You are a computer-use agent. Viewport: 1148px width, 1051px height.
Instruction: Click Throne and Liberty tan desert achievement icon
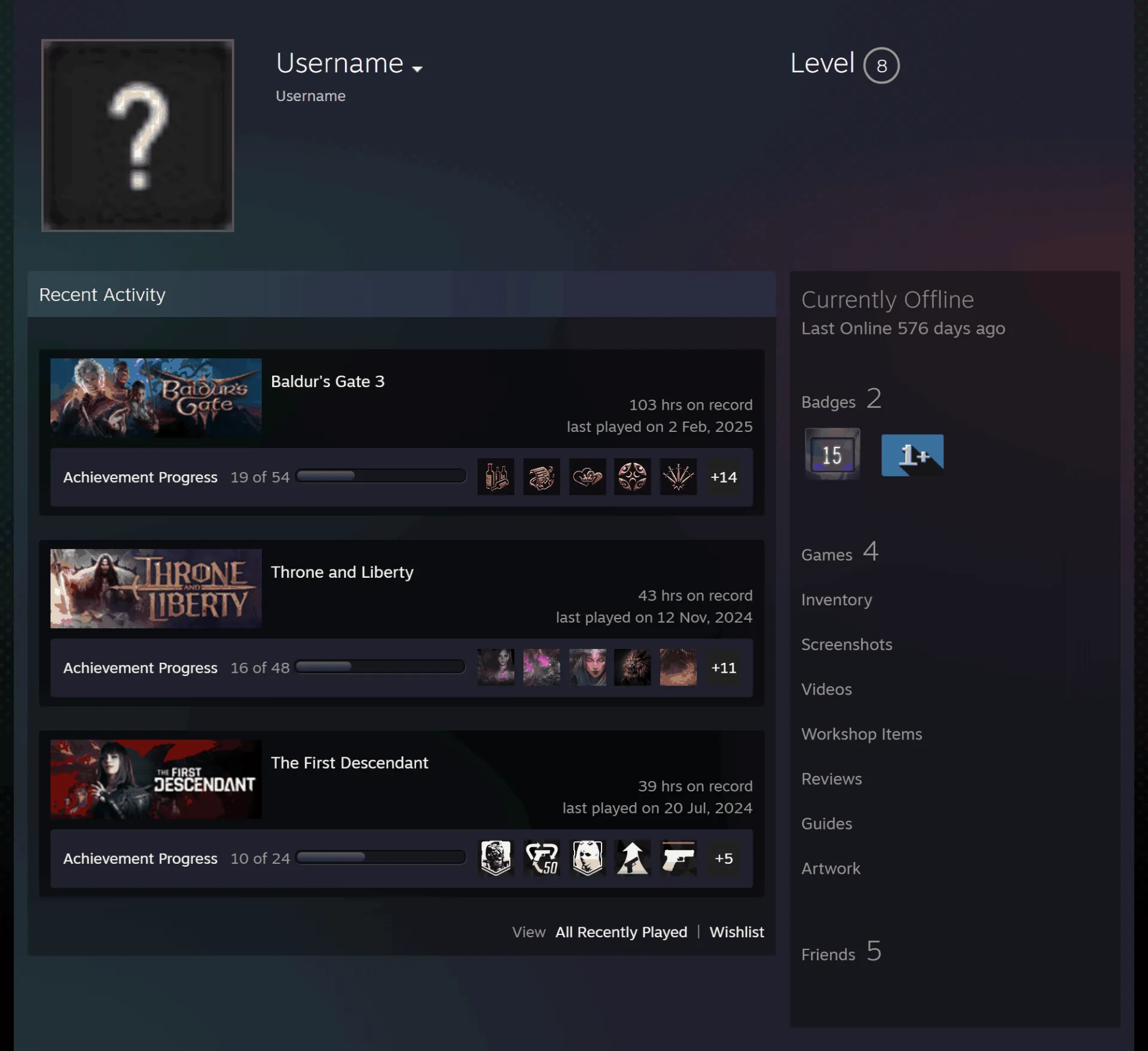(678, 668)
